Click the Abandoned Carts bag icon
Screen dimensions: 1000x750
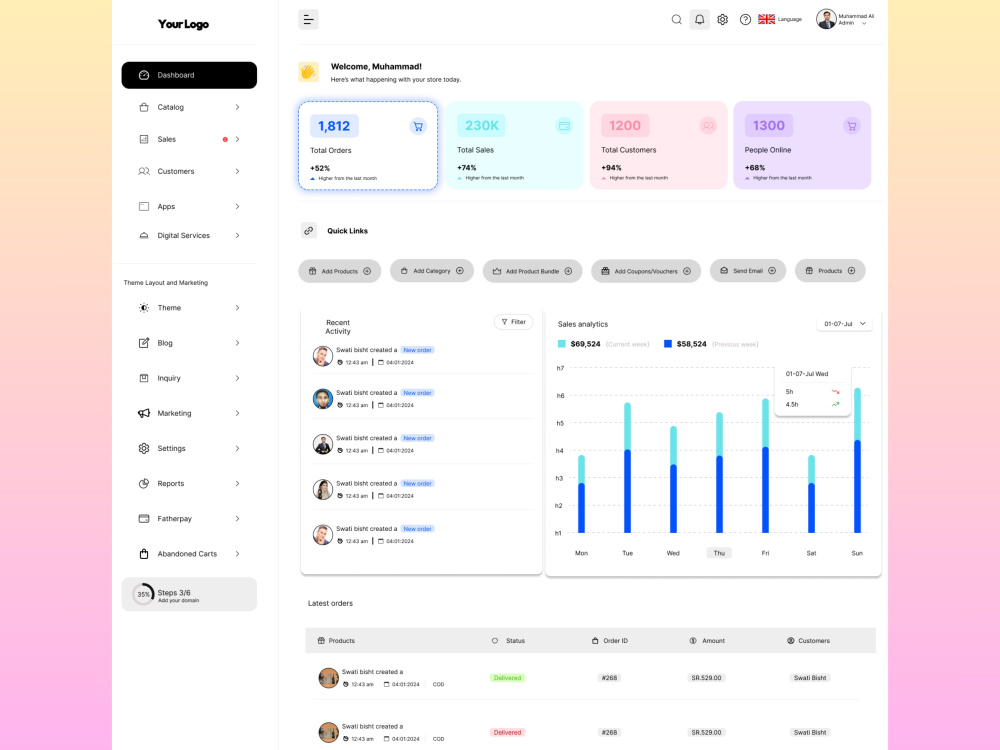tap(144, 554)
